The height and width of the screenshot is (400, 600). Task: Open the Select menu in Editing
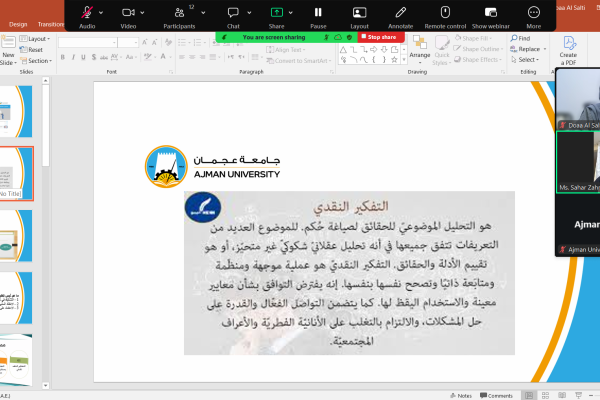pyautogui.click(x=525, y=60)
